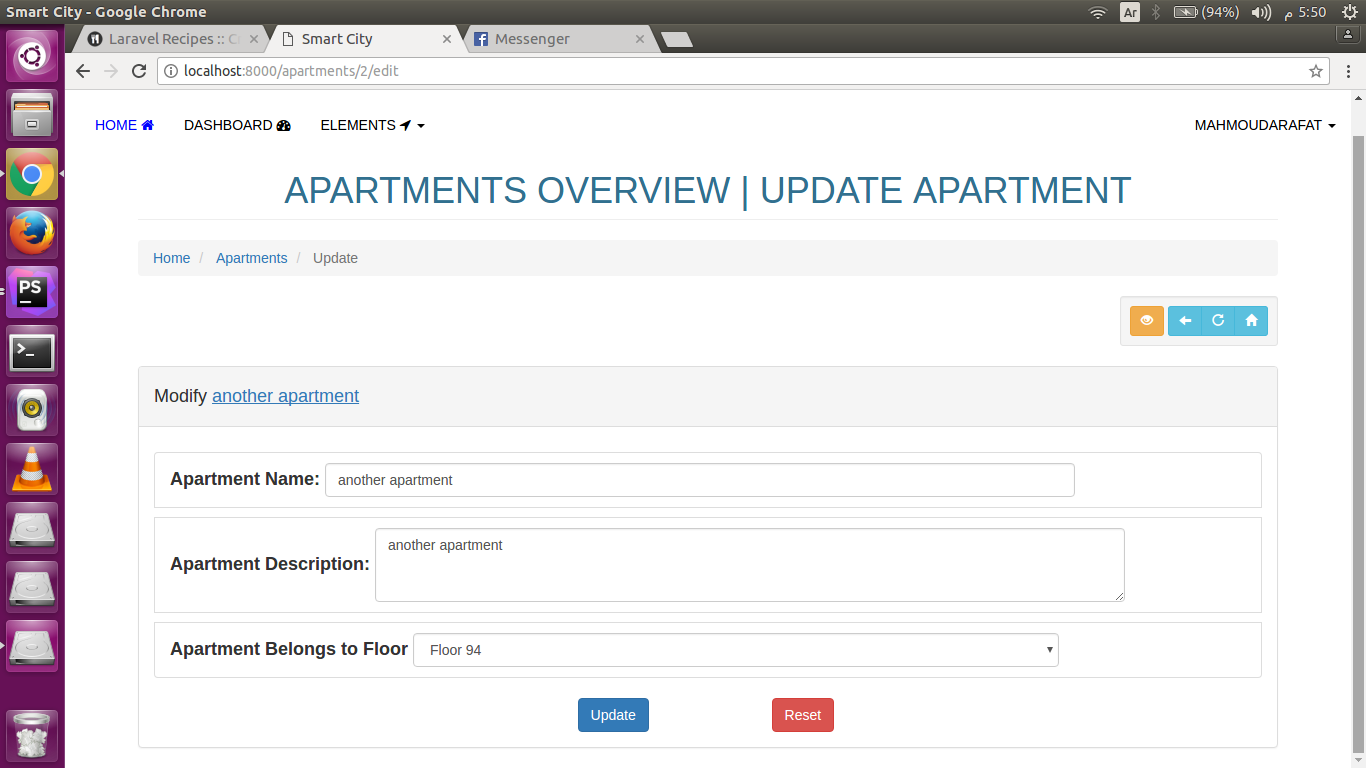The width and height of the screenshot is (1366, 768).
Task: Bookmark this page with the star icon
Action: [1316, 71]
